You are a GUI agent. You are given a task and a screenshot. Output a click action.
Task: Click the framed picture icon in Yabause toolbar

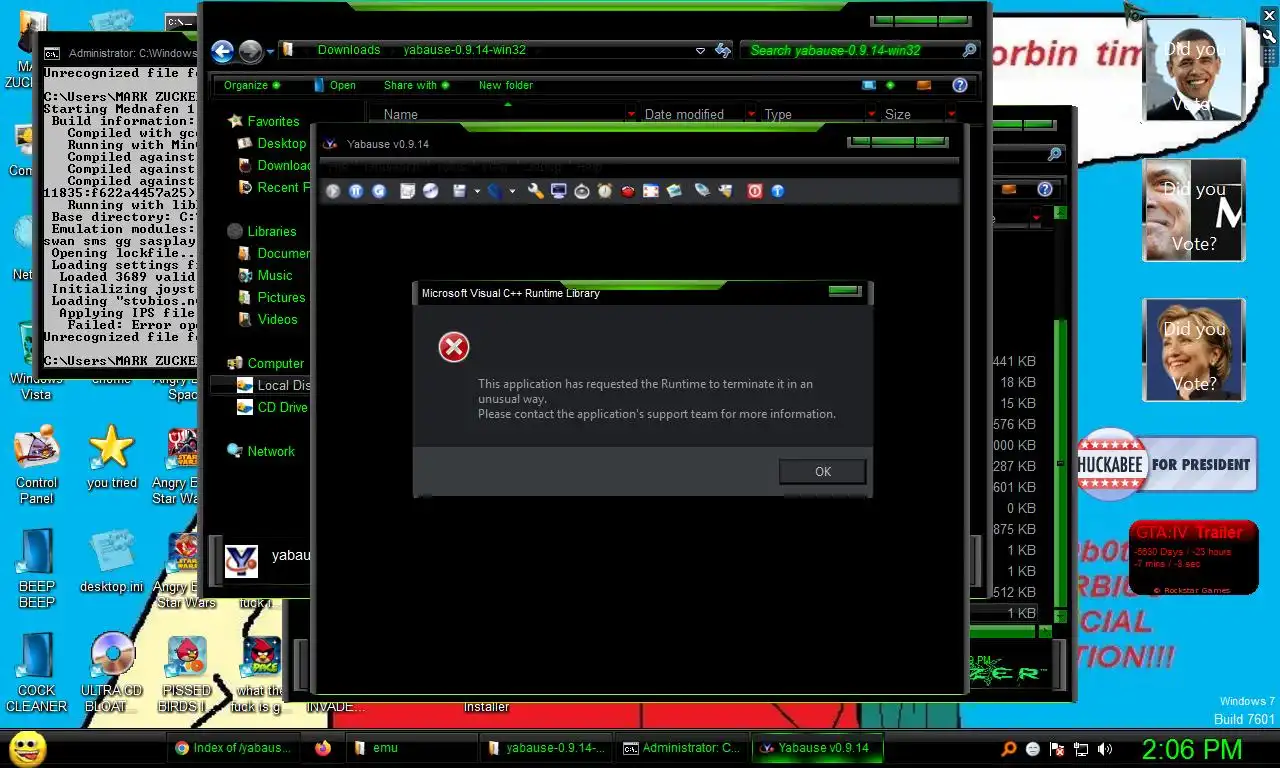coord(651,191)
